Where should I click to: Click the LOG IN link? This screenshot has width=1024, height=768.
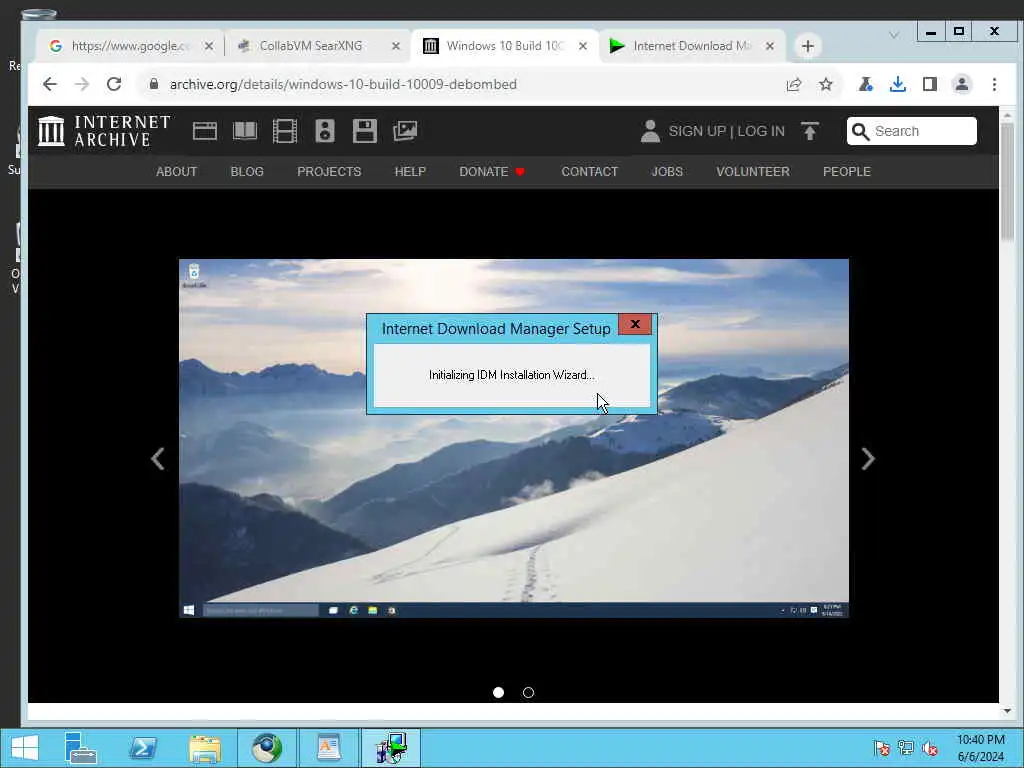point(761,131)
